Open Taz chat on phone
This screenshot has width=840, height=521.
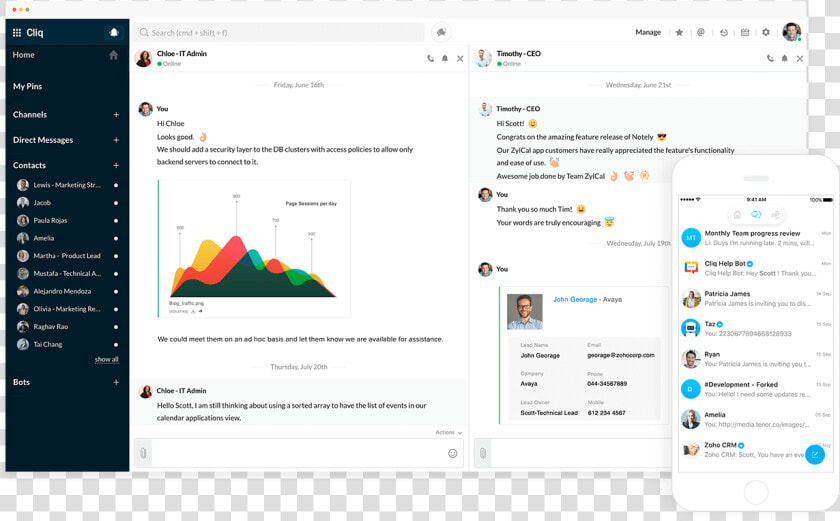click(755, 328)
